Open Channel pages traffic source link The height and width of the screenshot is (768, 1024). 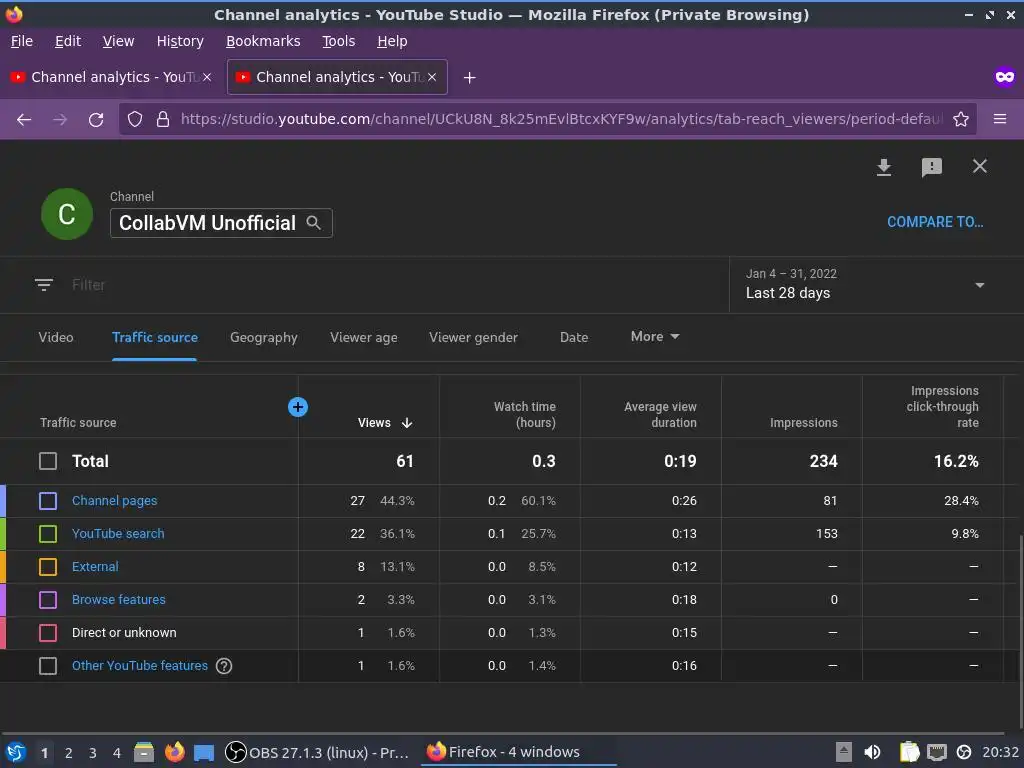click(x=114, y=501)
